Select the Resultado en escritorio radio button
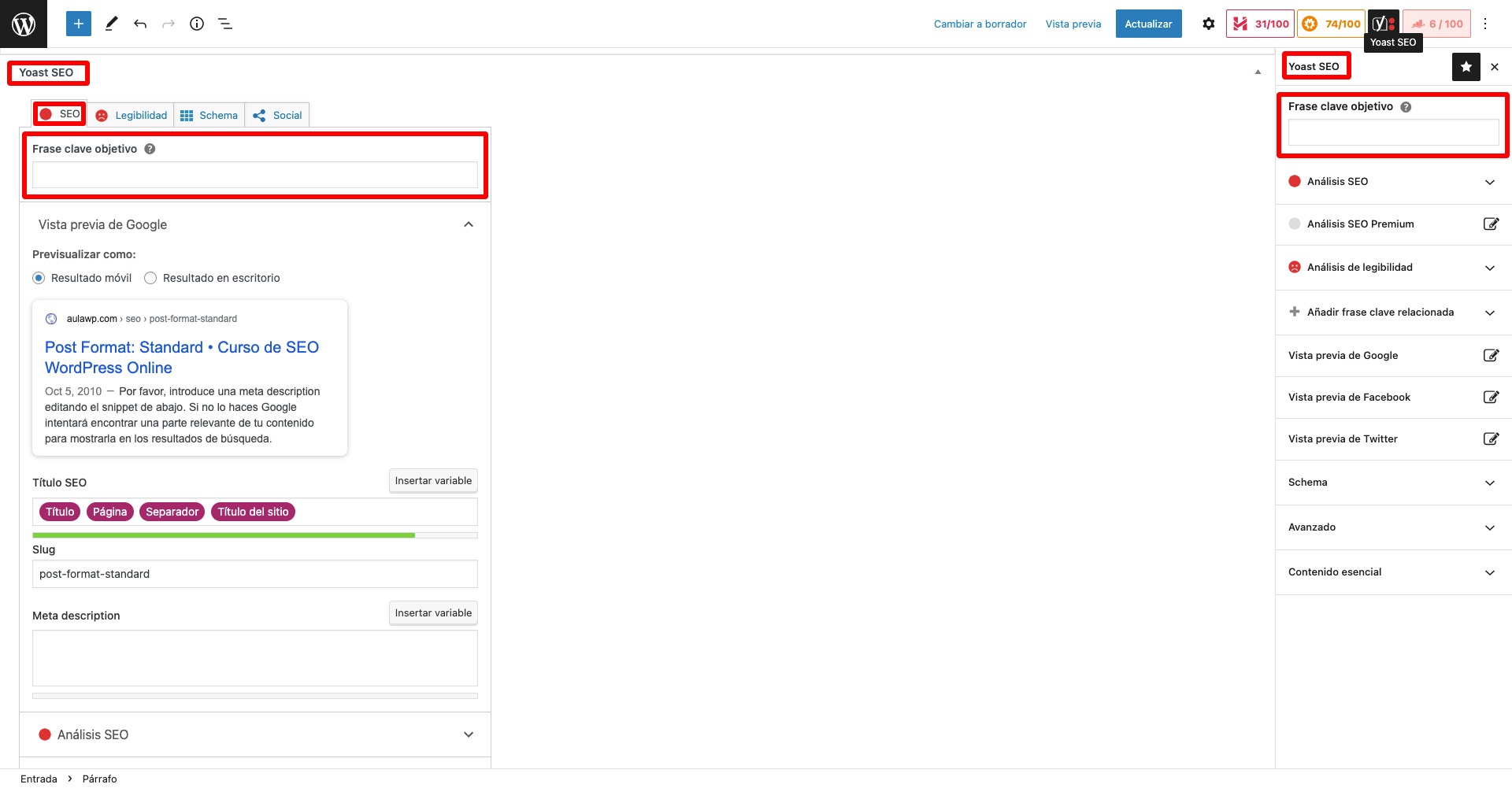 [x=150, y=278]
